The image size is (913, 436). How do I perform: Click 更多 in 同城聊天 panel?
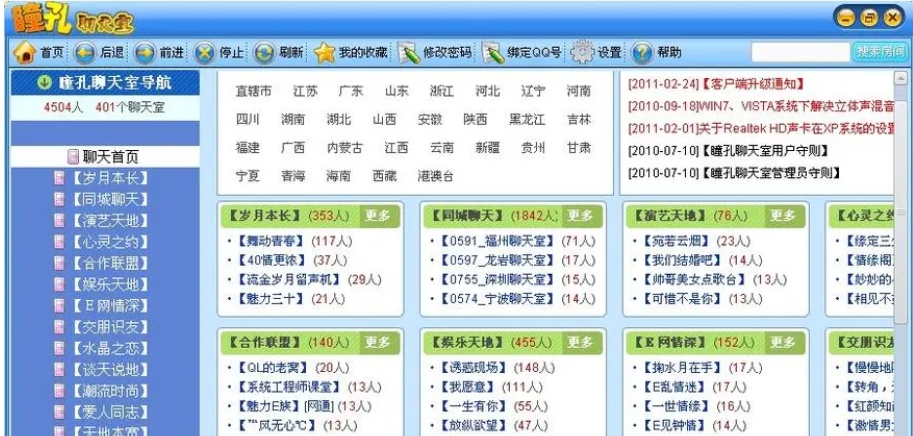click(582, 216)
